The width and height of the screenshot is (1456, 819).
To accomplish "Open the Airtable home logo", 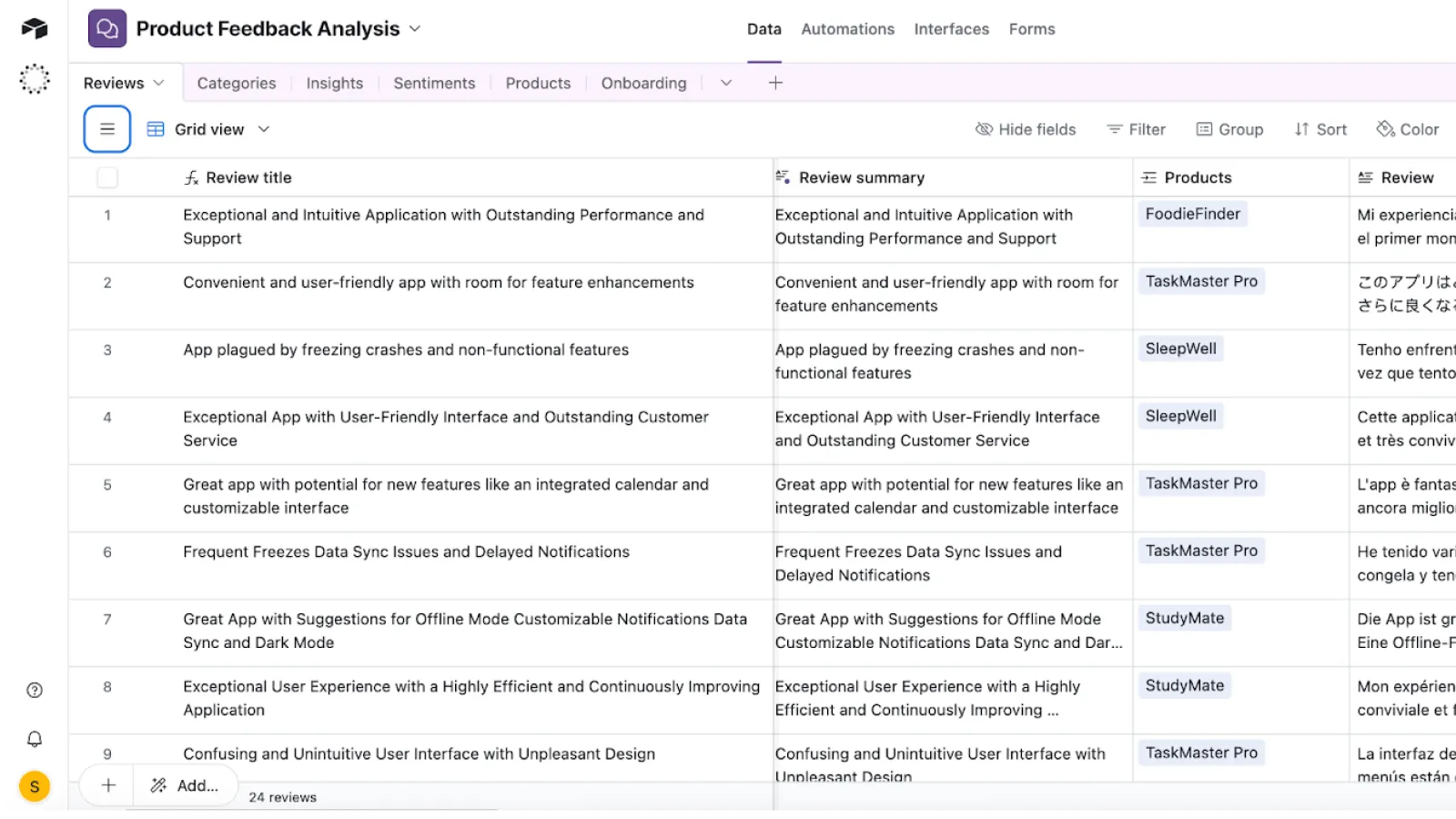I will click(35, 29).
